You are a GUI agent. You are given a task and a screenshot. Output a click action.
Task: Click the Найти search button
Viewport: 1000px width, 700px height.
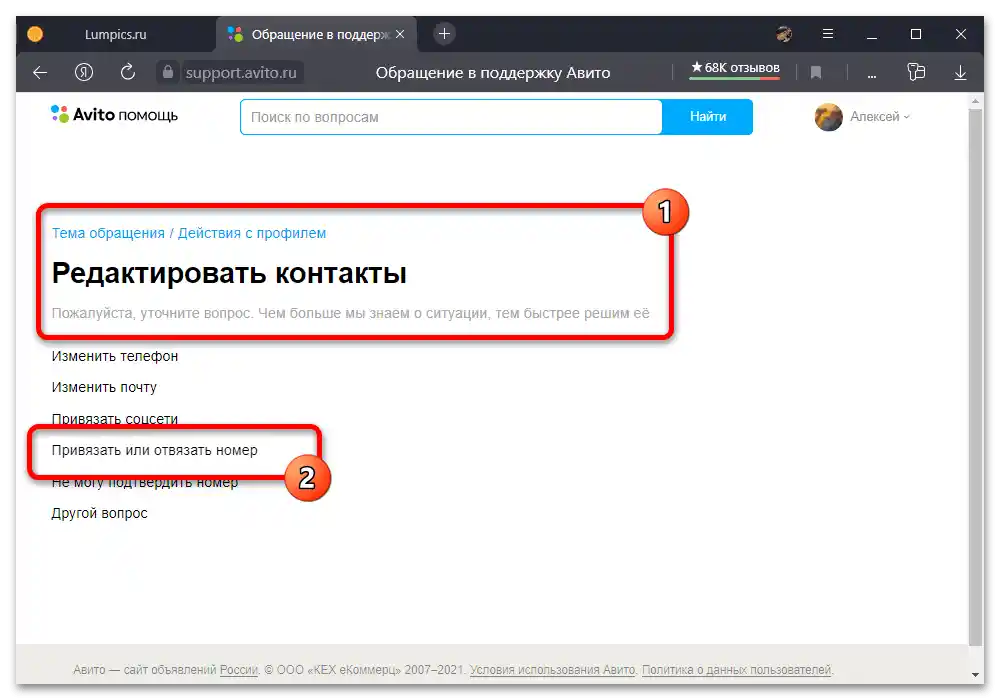pyautogui.click(x=707, y=117)
